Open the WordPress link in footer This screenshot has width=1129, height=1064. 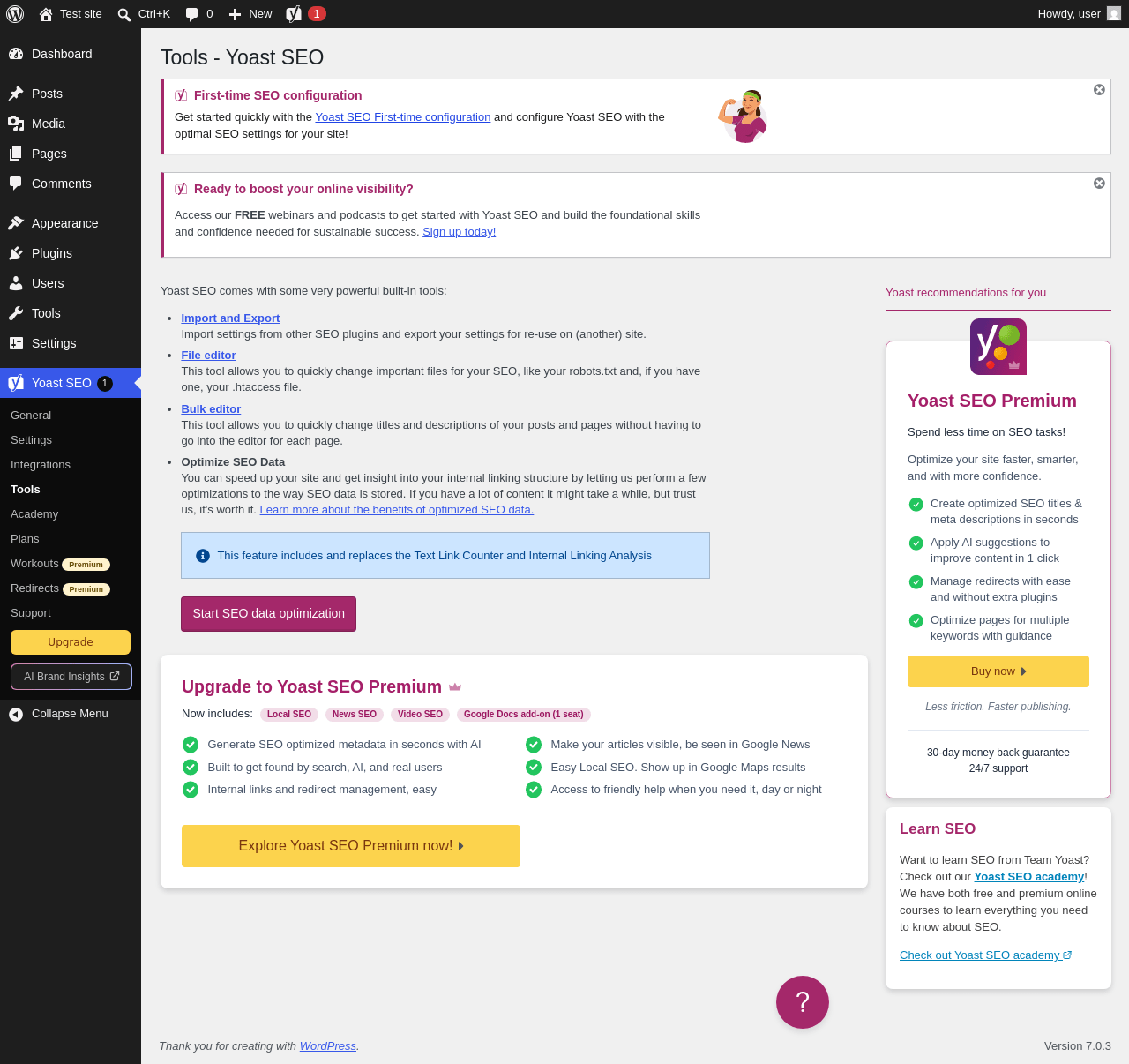tap(328, 1046)
